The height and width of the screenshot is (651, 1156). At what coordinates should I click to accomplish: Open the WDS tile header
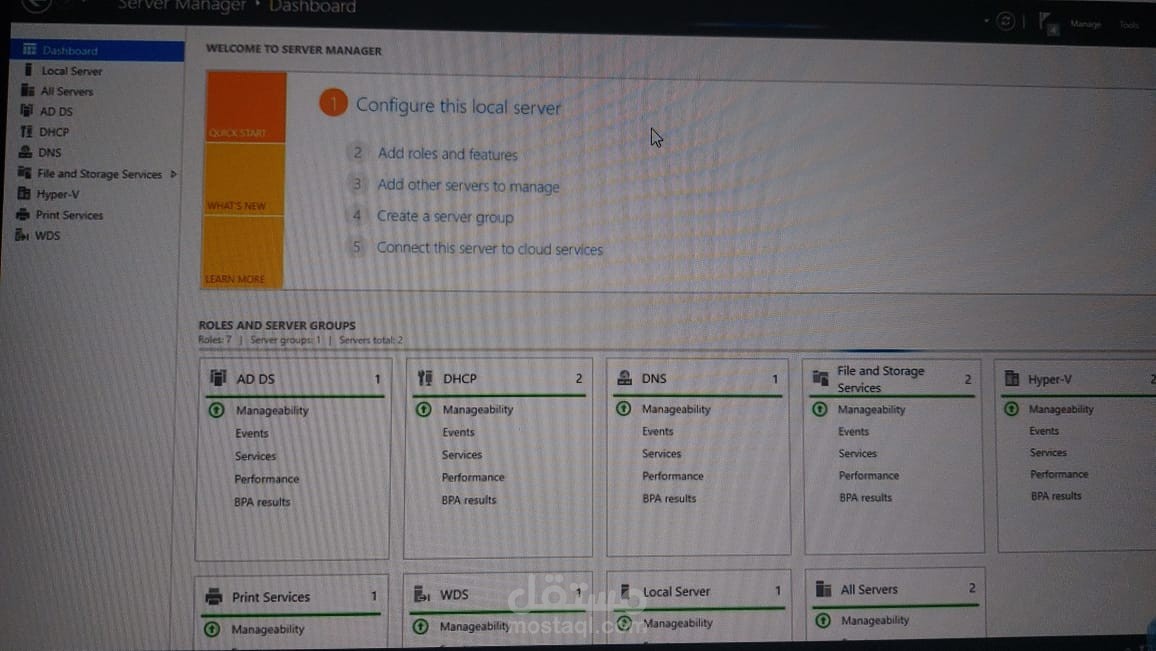pos(498,594)
